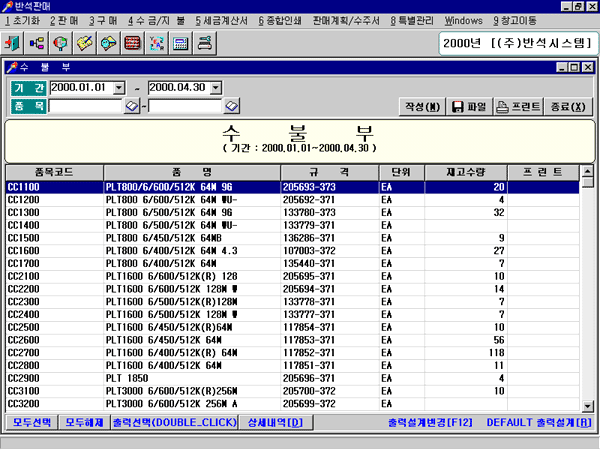
Task: Click the YEAR change toolbar icon
Action: [157, 43]
